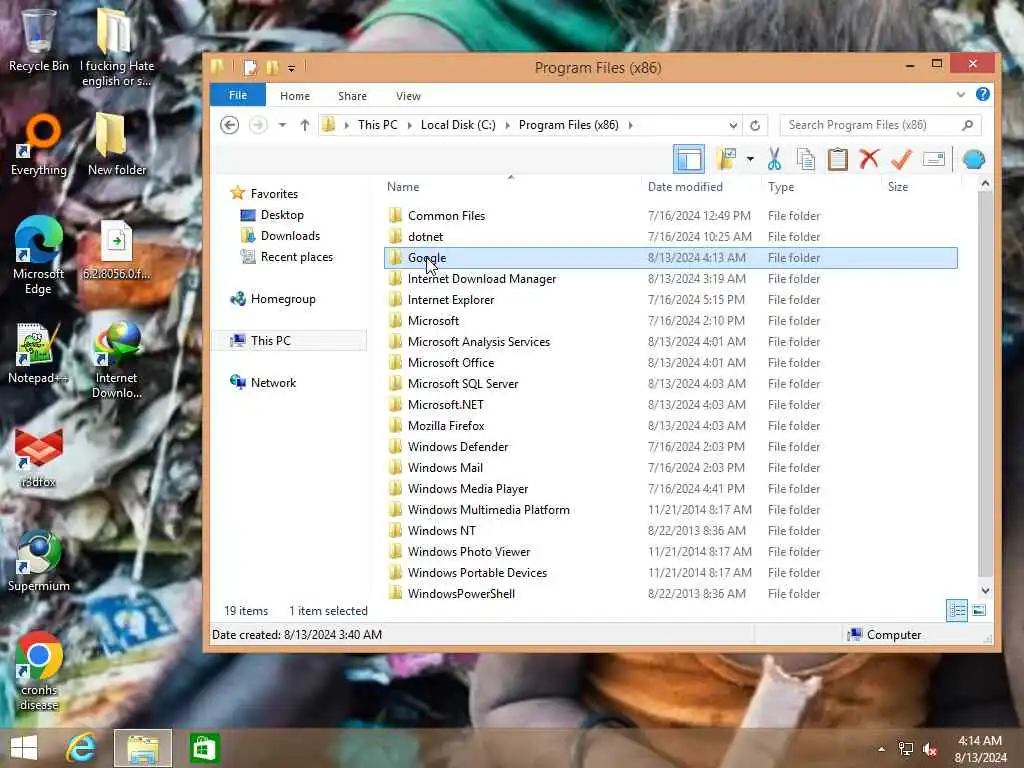Expand the arrow after 'Program Files (x86)' breadcrumb

pyautogui.click(x=630, y=125)
